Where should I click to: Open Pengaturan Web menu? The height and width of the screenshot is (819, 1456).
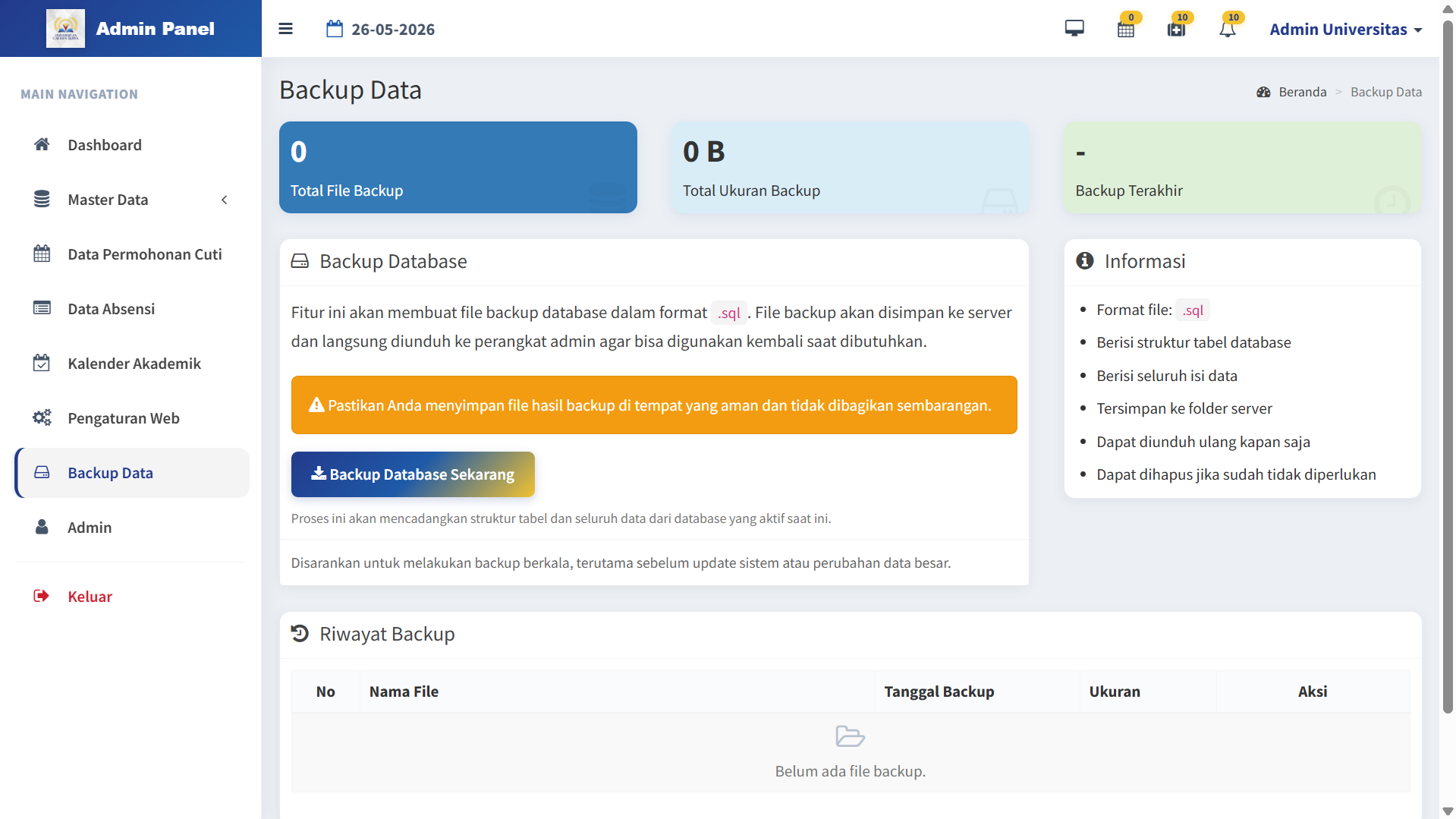132,418
